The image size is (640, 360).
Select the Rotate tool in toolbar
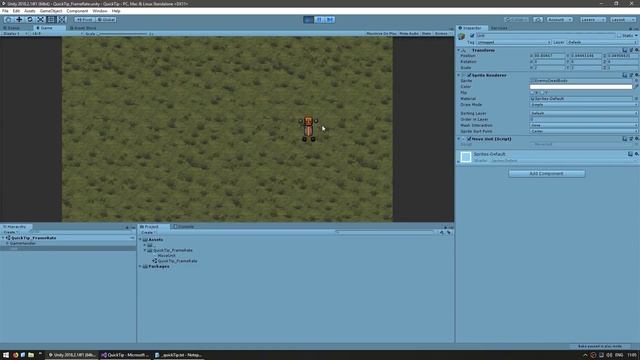pos(30,20)
